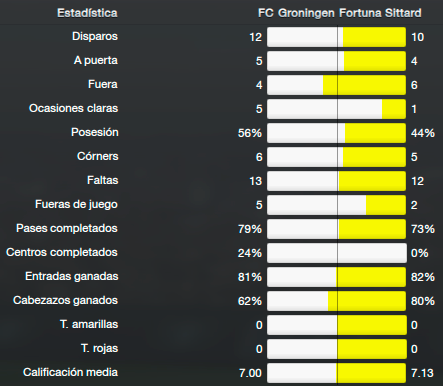Click the Fuera comparison bar
443x386 pixels.
pyautogui.click(x=336, y=85)
